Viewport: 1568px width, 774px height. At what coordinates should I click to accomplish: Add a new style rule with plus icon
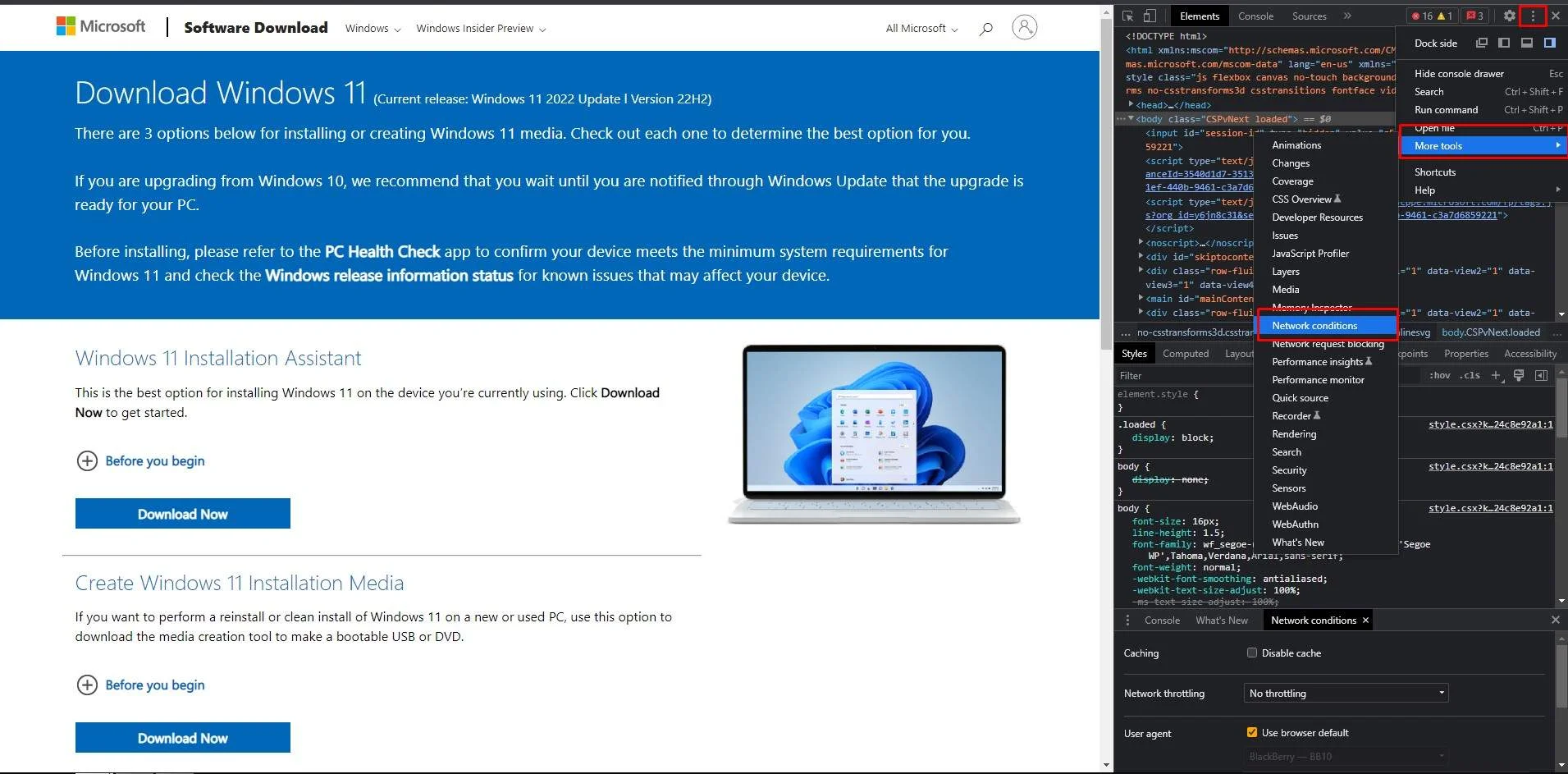[1496, 375]
